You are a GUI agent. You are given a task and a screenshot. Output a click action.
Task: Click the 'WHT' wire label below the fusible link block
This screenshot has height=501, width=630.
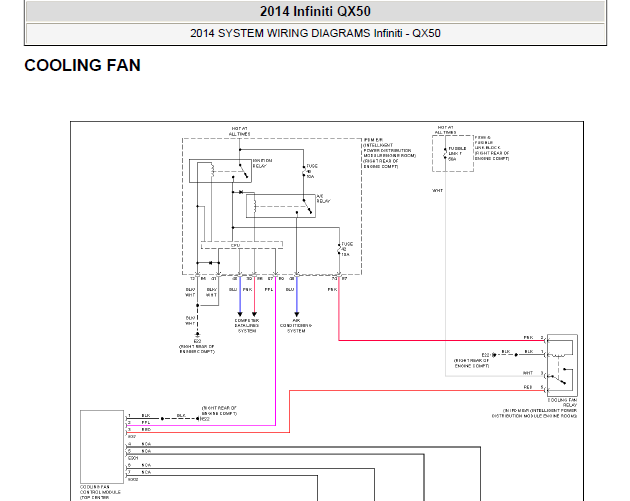(437, 190)
